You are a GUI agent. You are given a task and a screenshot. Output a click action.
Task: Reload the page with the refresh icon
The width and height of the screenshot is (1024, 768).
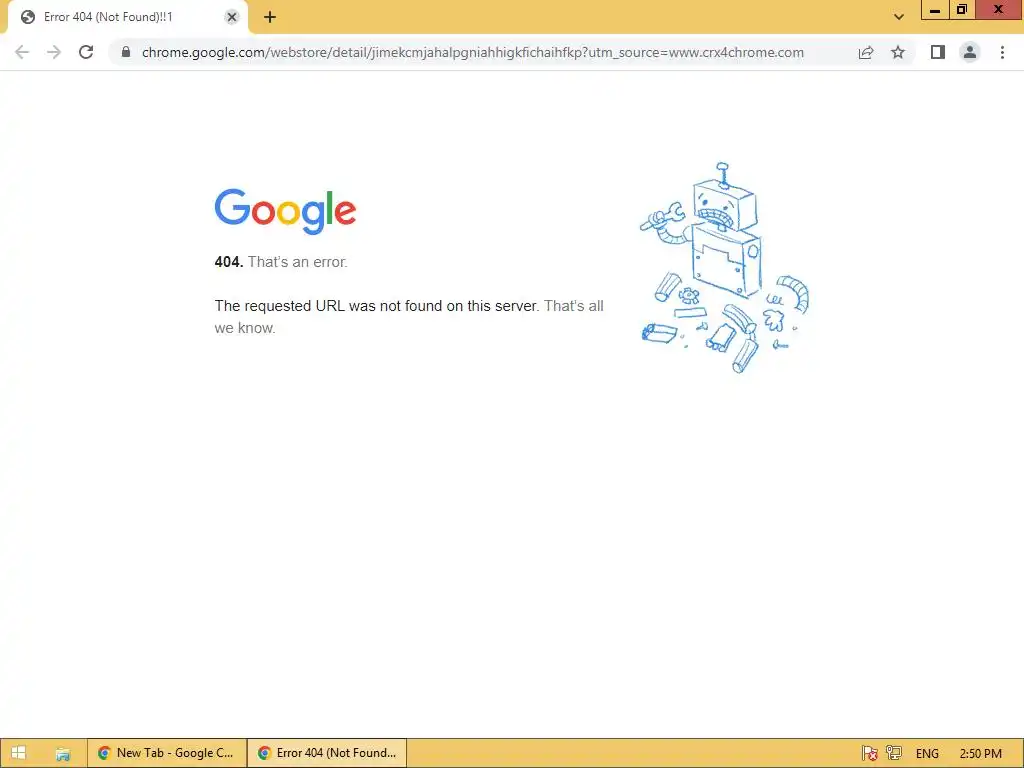pyautogui.click(x=86, y=52)
